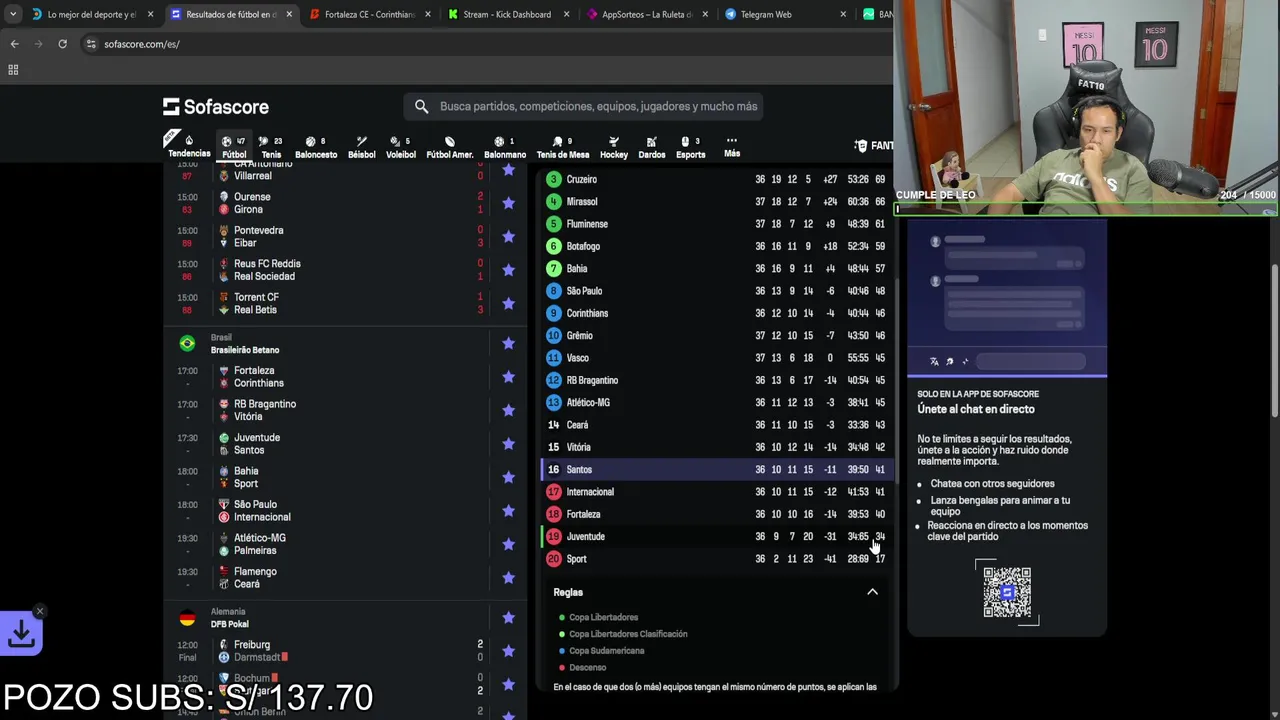Open the Esports category
The image size is (1280, 720).
690,146
